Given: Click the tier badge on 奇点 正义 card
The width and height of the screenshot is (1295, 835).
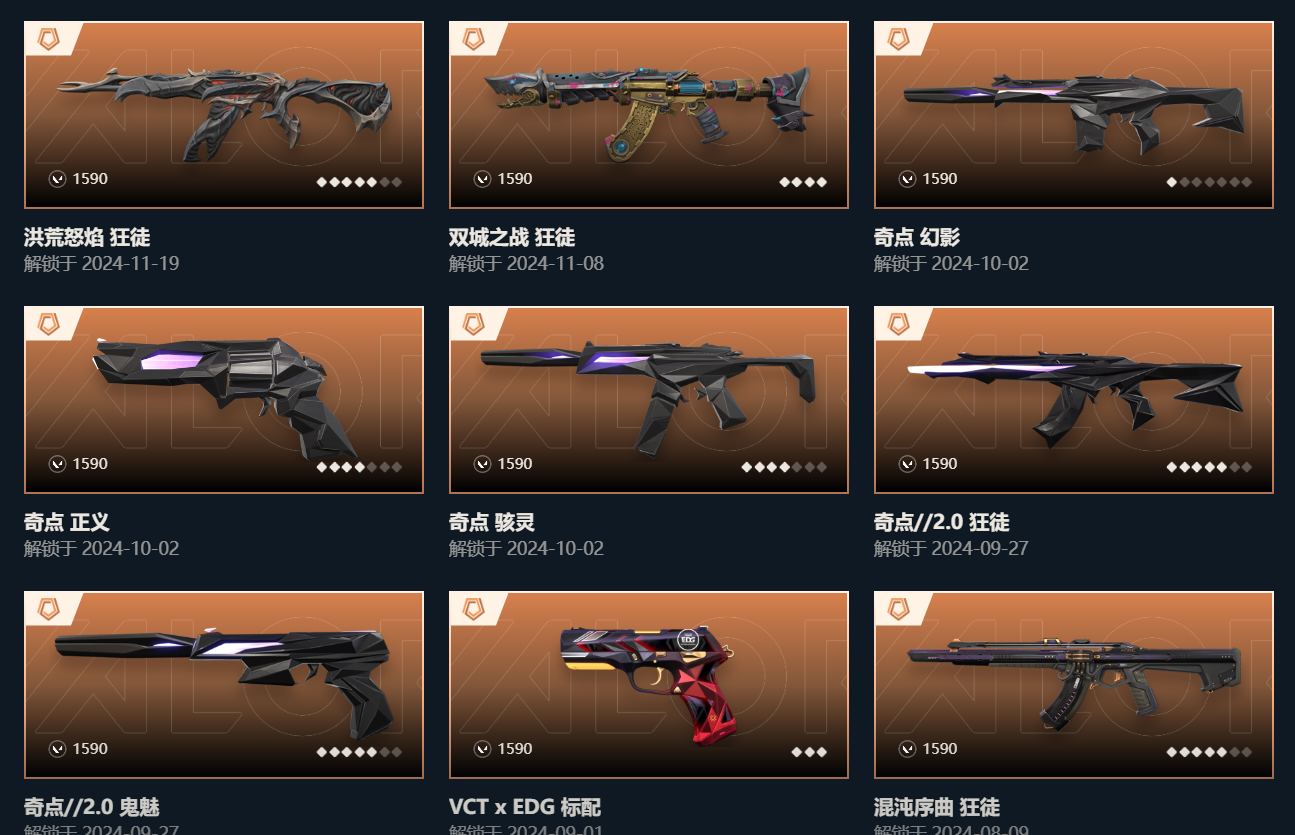Looking at the screenshot, I should pos(50,324).
